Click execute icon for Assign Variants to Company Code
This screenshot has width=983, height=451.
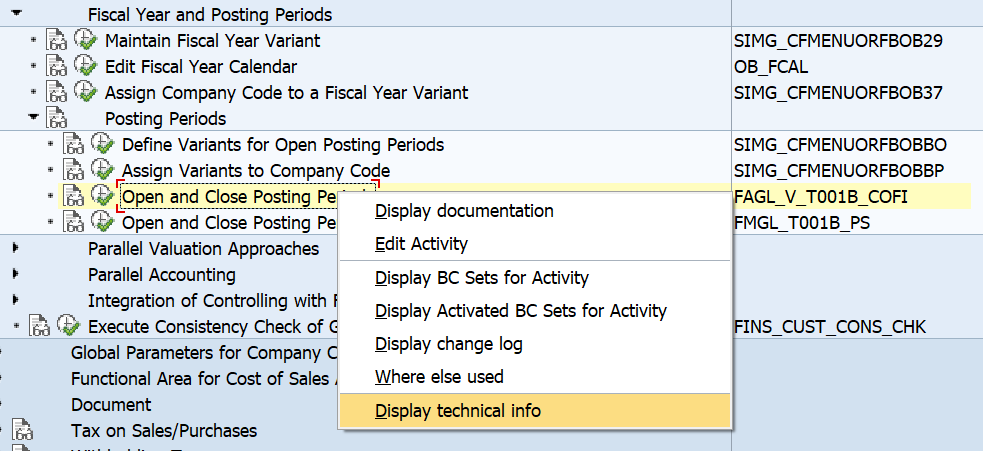[x=102, y=171]
